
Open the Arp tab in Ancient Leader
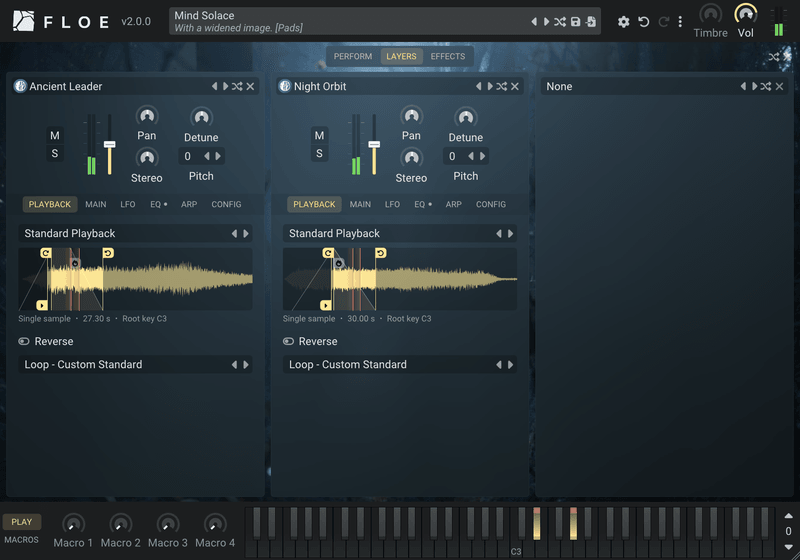[189, 204]
